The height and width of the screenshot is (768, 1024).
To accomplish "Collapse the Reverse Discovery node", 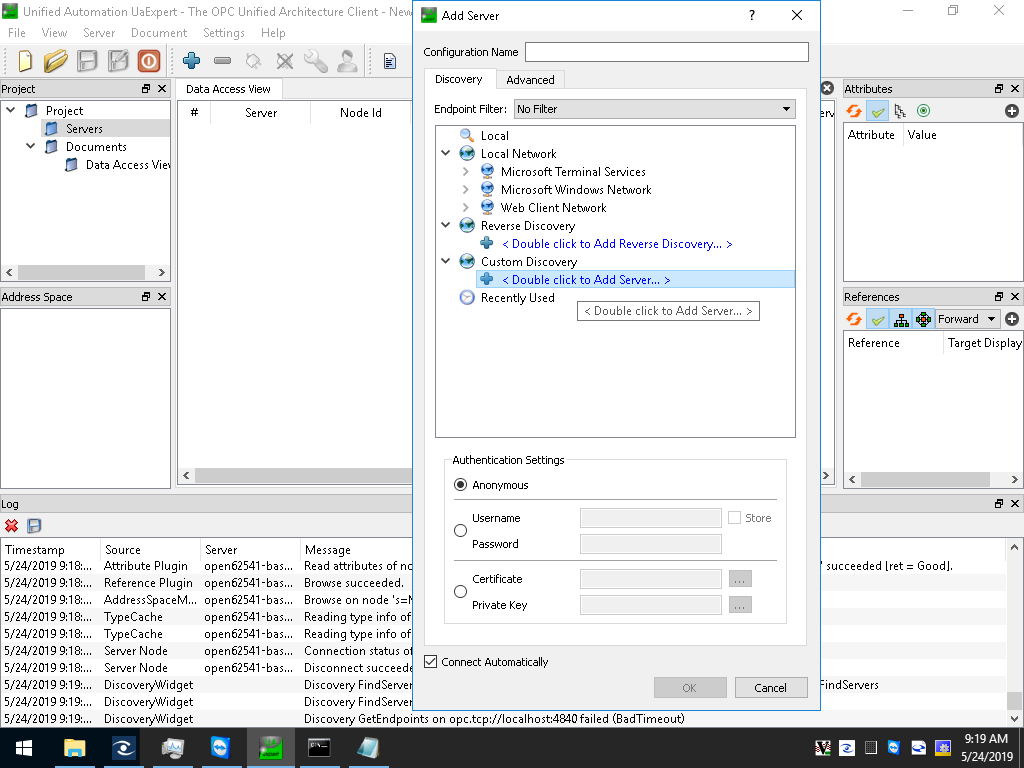I will 446,225.
